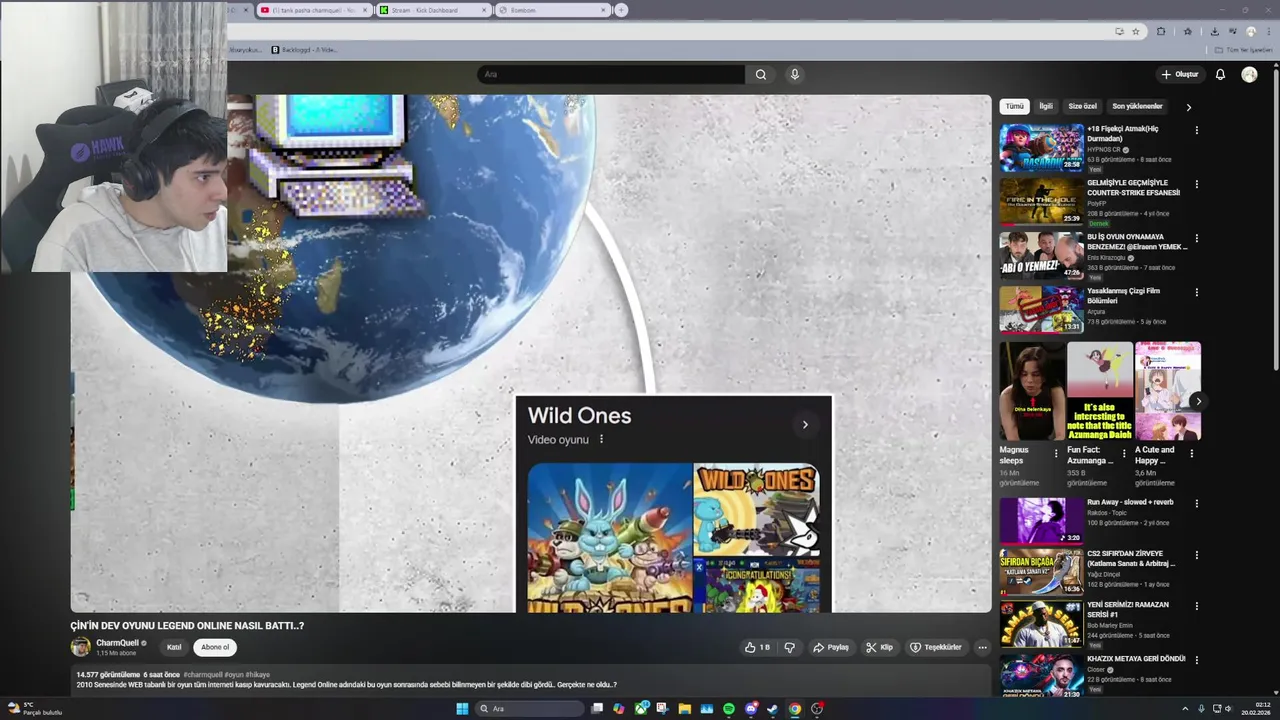Open options for Run Away video
Image resolution: width=1280 pixels, height=720 pixels.
pos(1196,503)
